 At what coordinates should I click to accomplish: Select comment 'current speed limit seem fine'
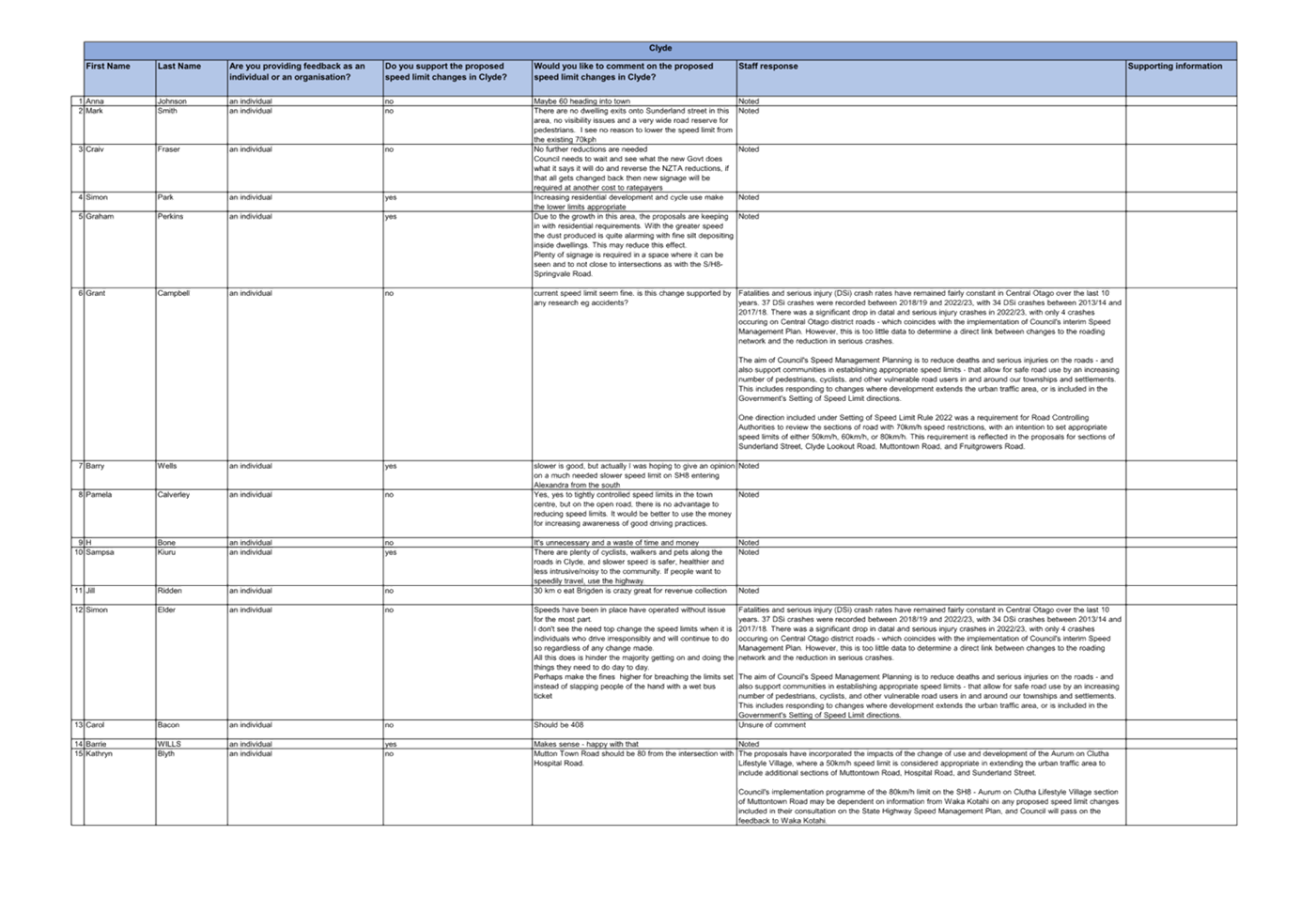point(632,298)
